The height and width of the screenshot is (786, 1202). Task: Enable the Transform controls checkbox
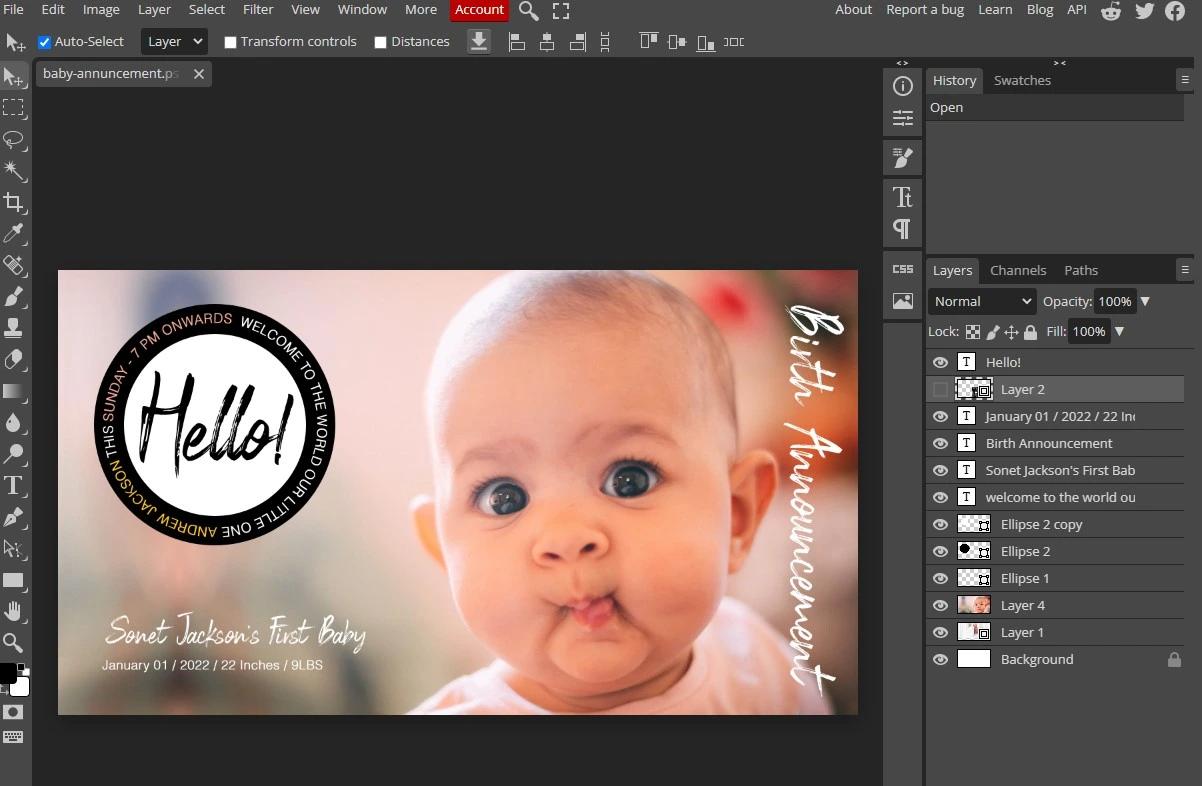click(x=230, y=42)
